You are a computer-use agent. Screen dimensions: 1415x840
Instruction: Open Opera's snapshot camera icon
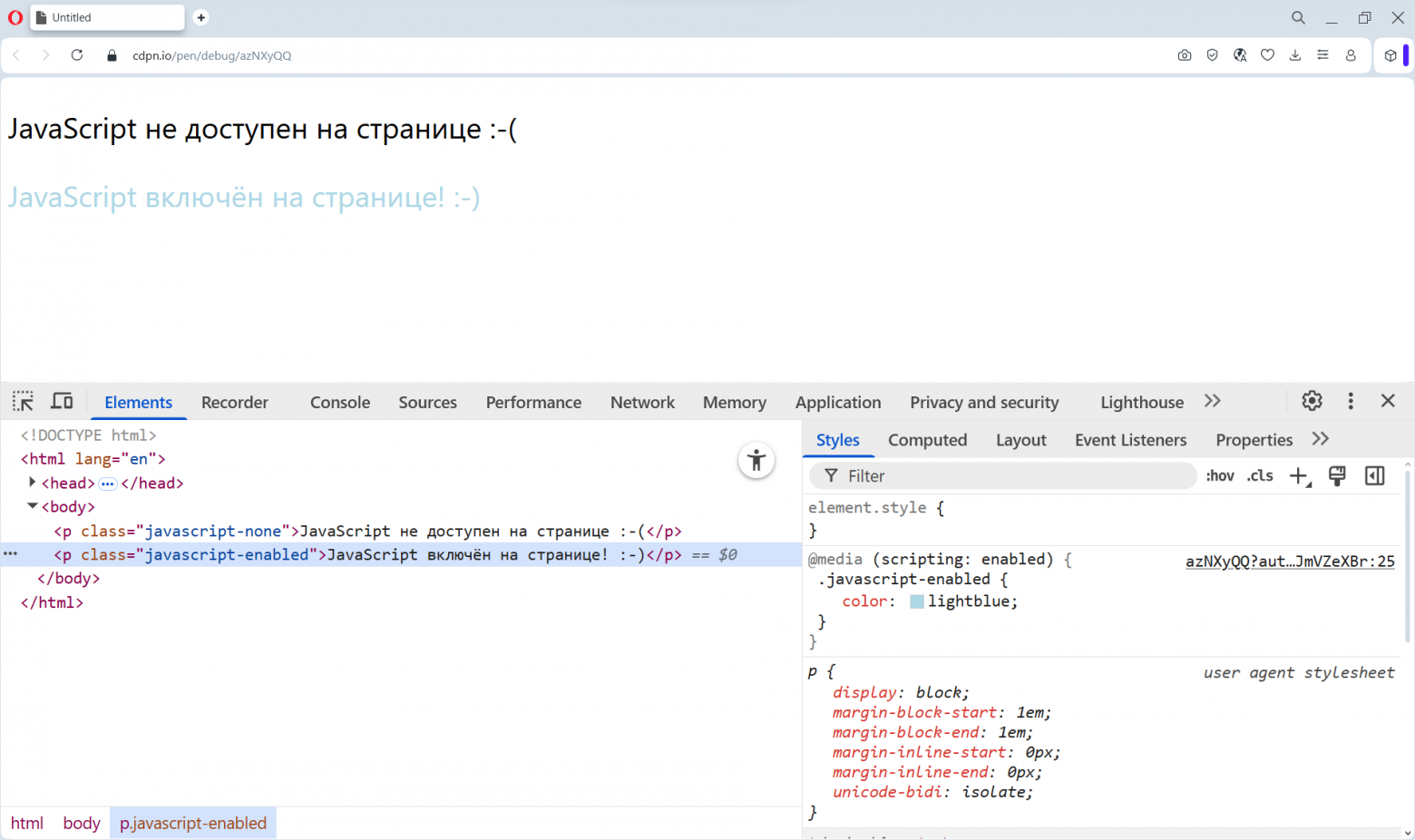point(1185,55)
